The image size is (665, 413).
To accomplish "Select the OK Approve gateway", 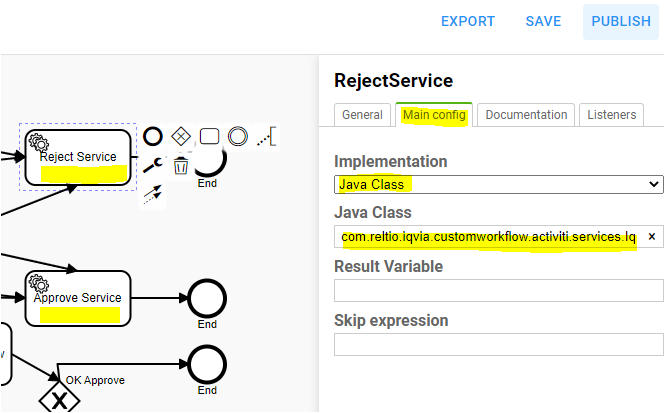I will 58,399.
